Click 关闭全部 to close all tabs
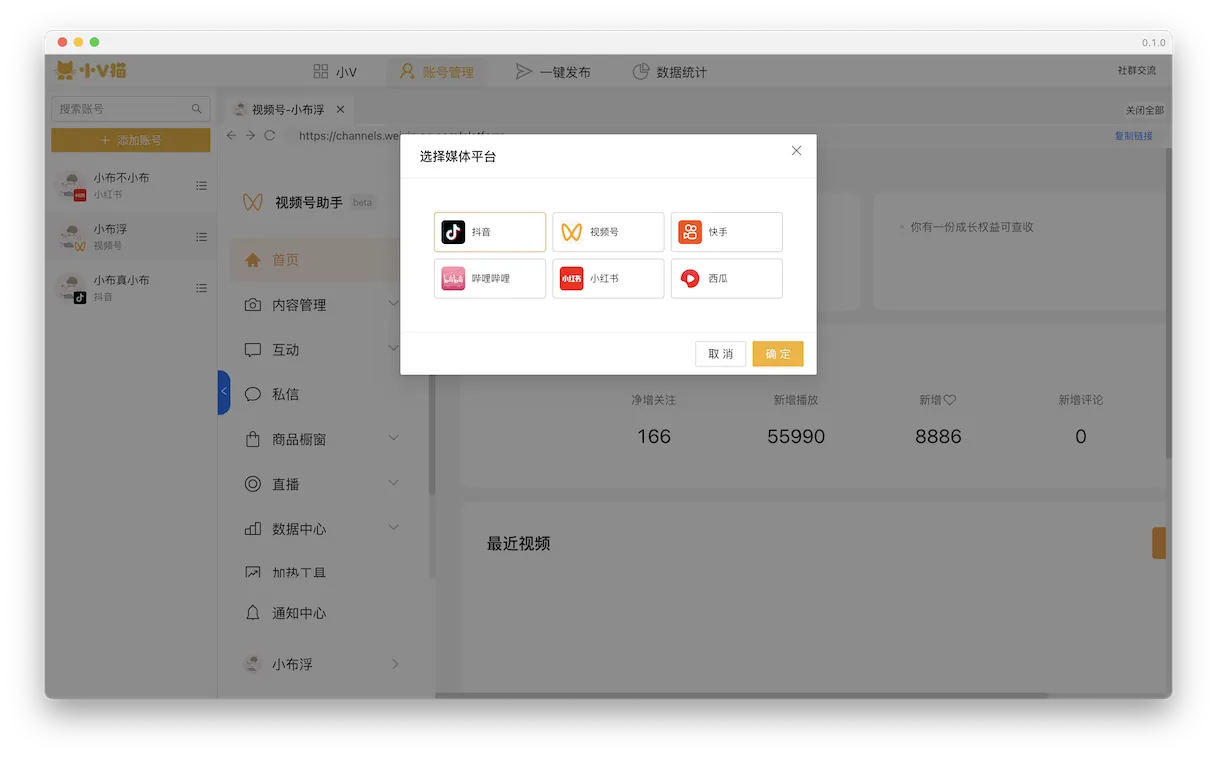1217x758 pixels. [x=1144, y=111]
